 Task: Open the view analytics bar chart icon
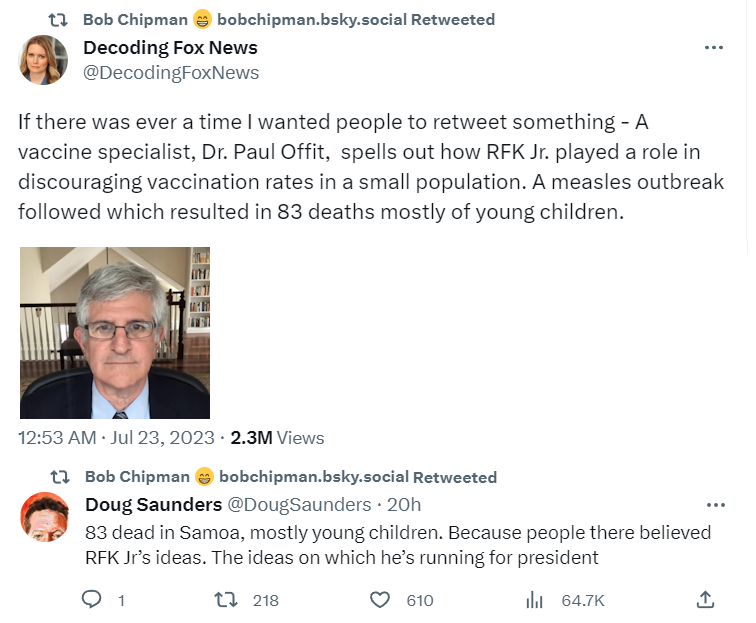coord(534,600)
